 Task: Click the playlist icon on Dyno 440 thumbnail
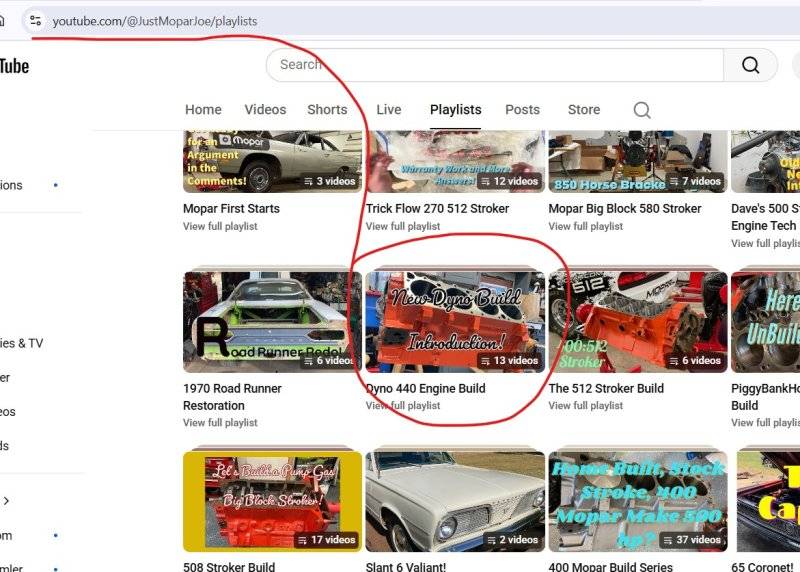tap(485, 361)
